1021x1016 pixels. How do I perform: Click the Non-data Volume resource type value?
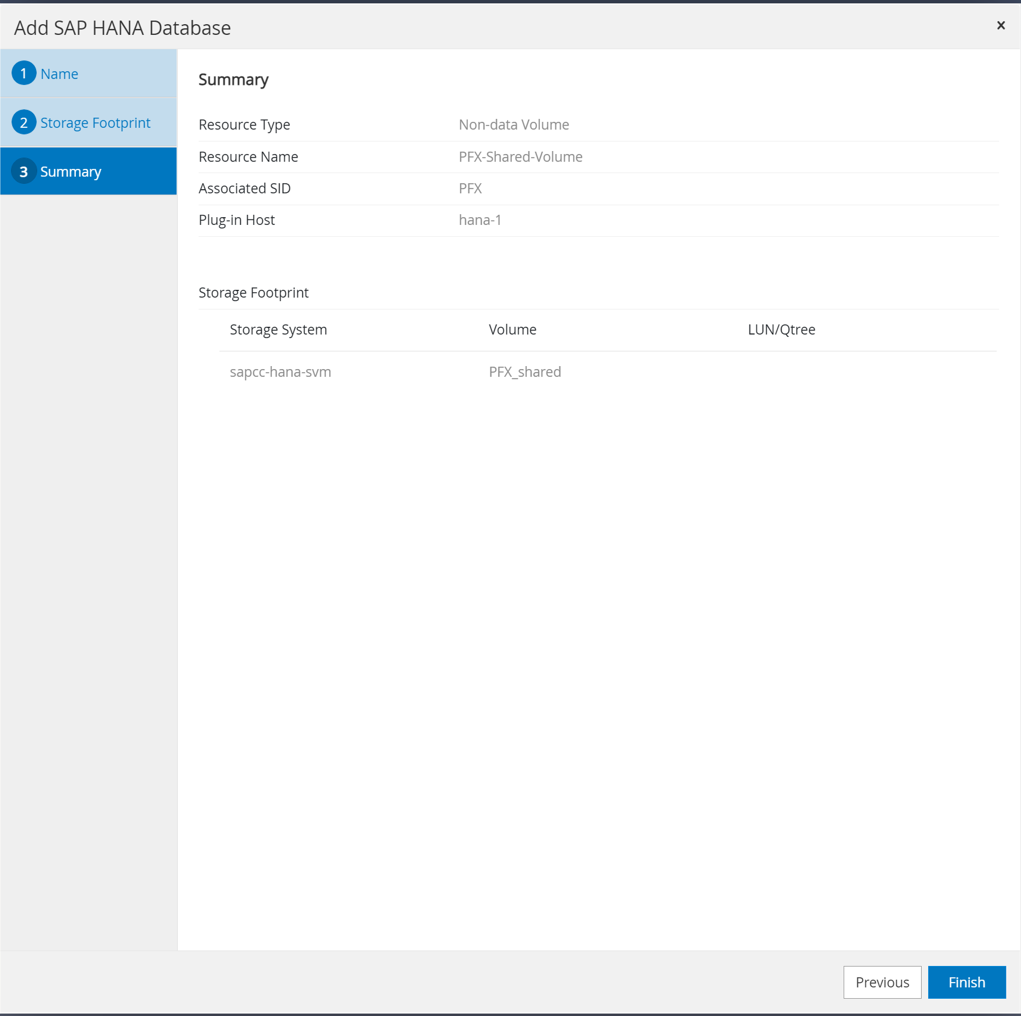tap(513, 125)
